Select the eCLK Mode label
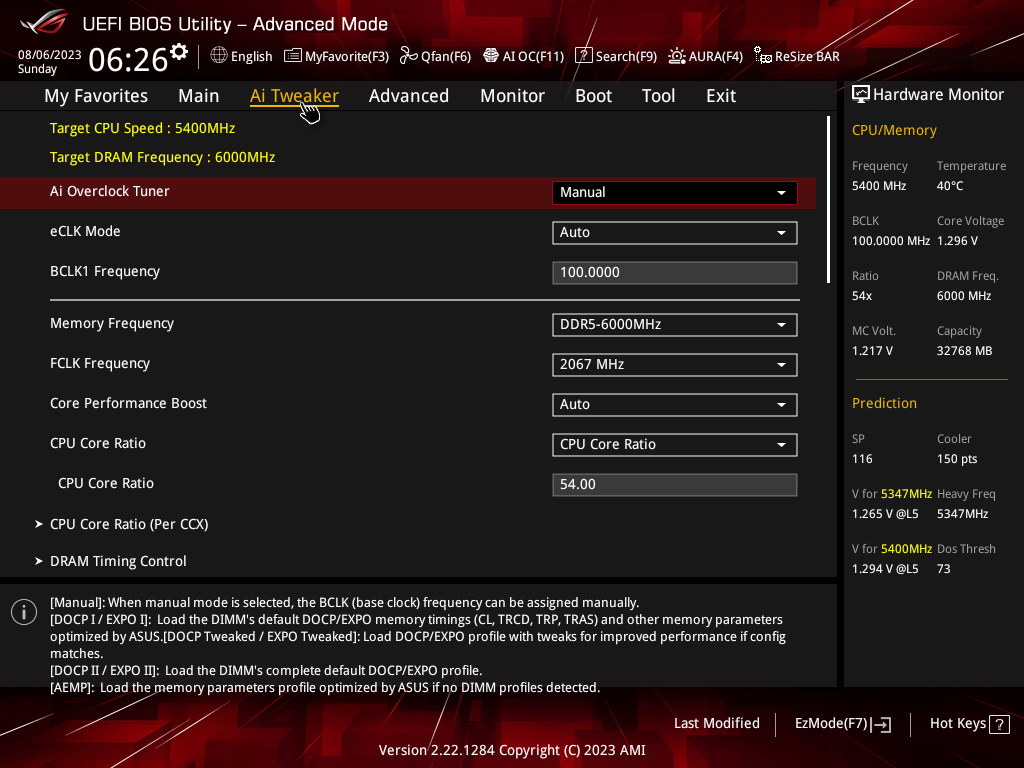Screen dimensions: 1024x768 [85, 231]
